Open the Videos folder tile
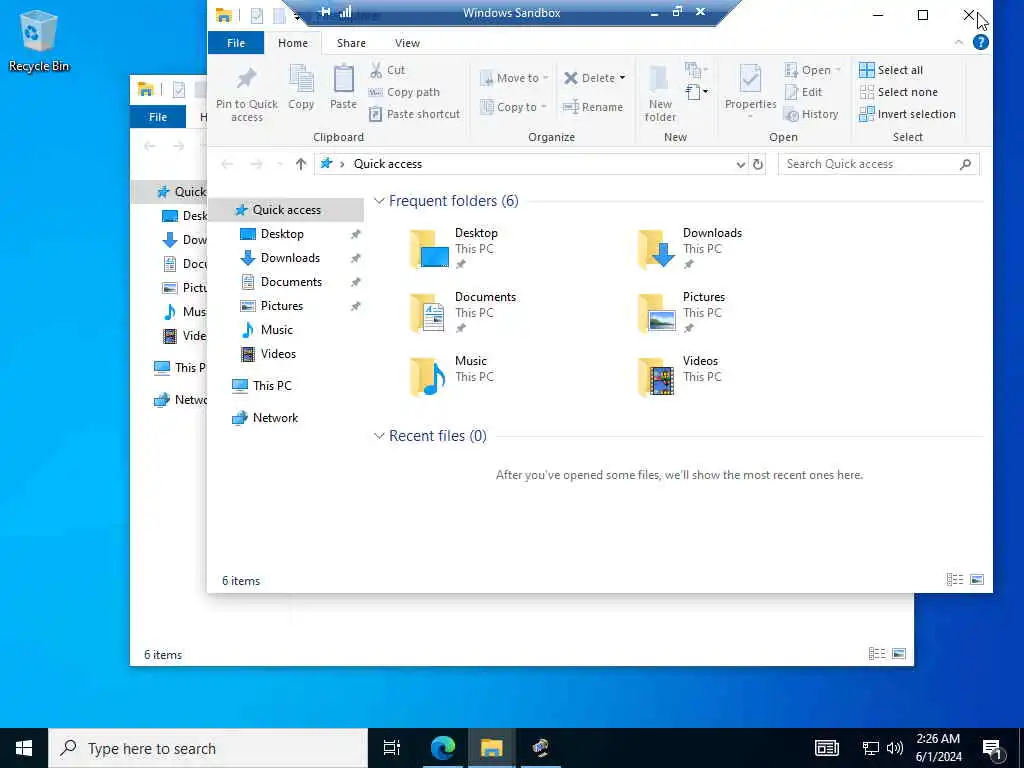The width and height of the screenshot is (1024, 768). (x=679, y=376)
